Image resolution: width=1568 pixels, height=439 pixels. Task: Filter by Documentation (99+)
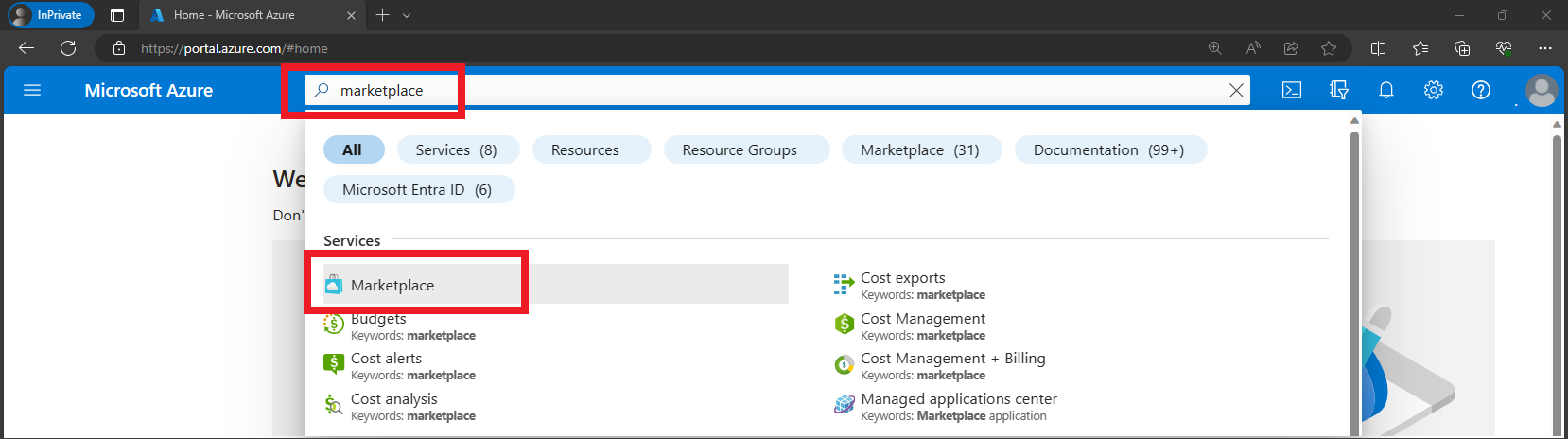tap(1108, 149)
